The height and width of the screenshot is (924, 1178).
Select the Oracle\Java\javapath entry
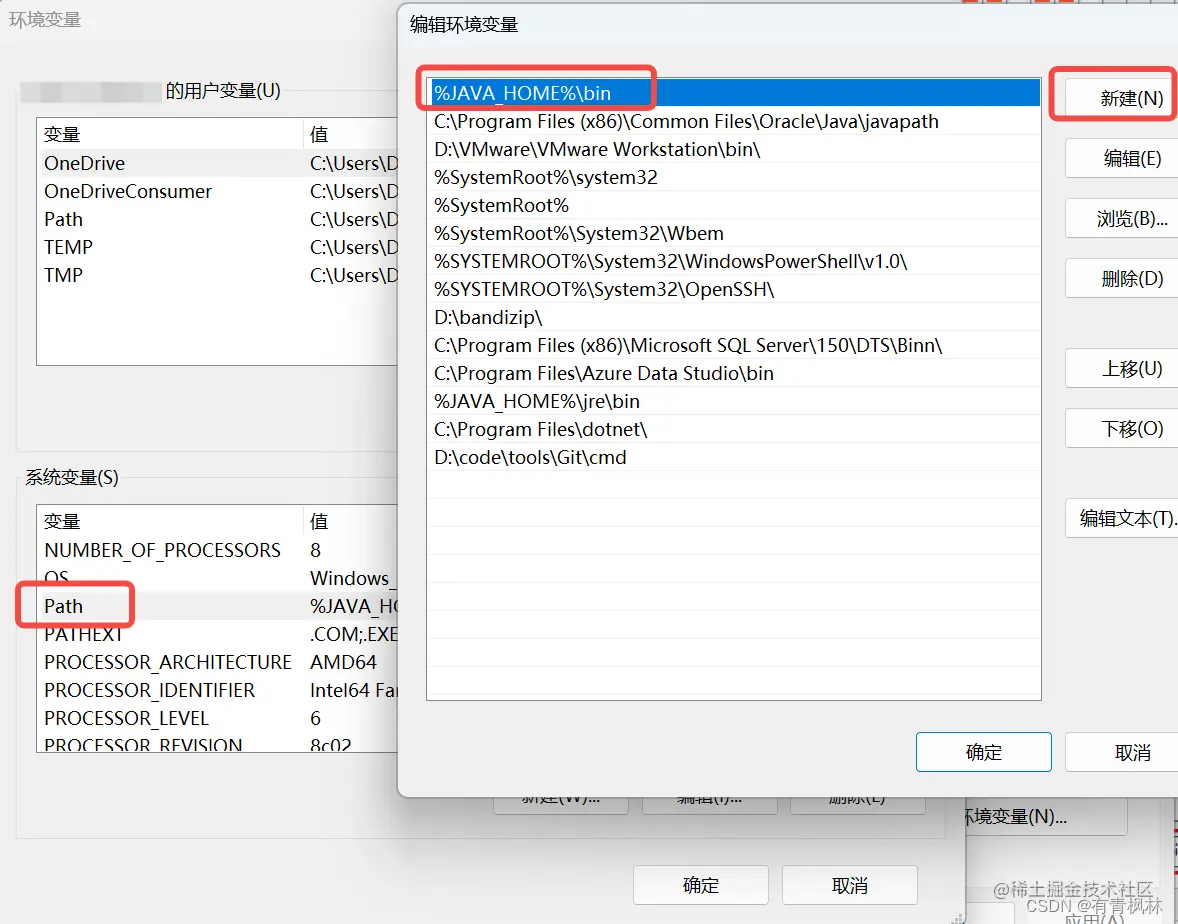pos(735,121)
